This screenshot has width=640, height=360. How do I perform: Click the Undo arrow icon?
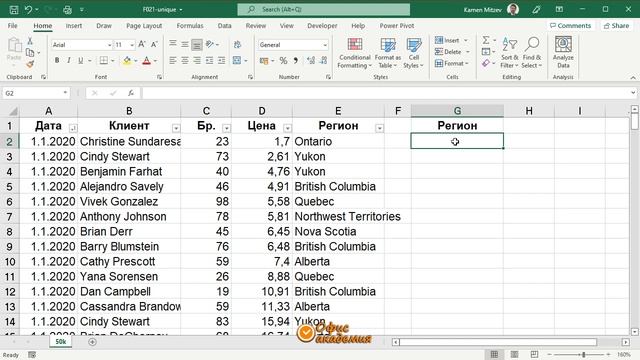28,9
